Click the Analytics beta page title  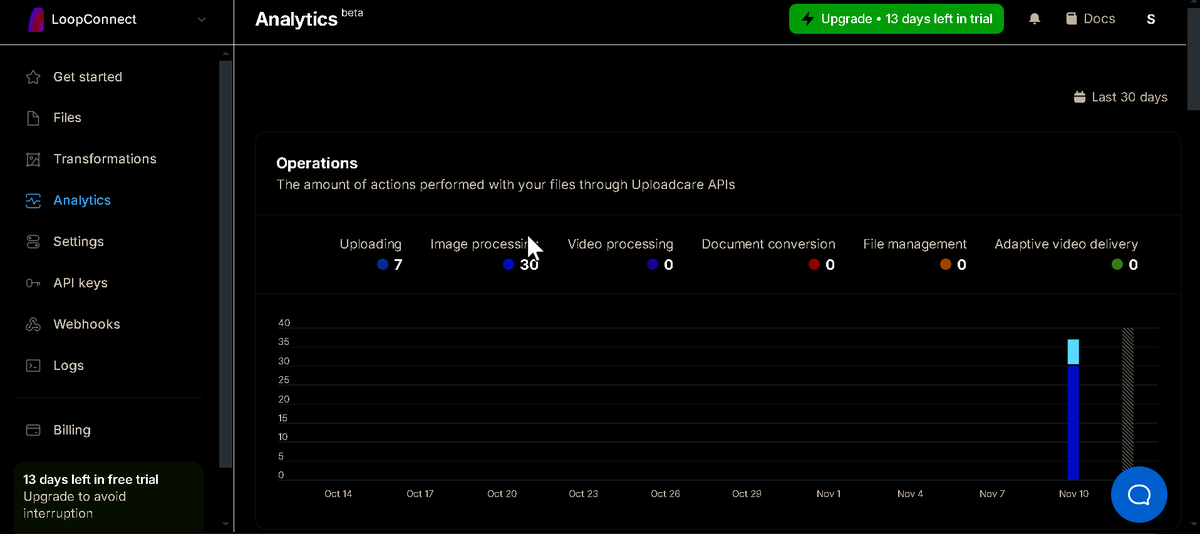point(309,18)
